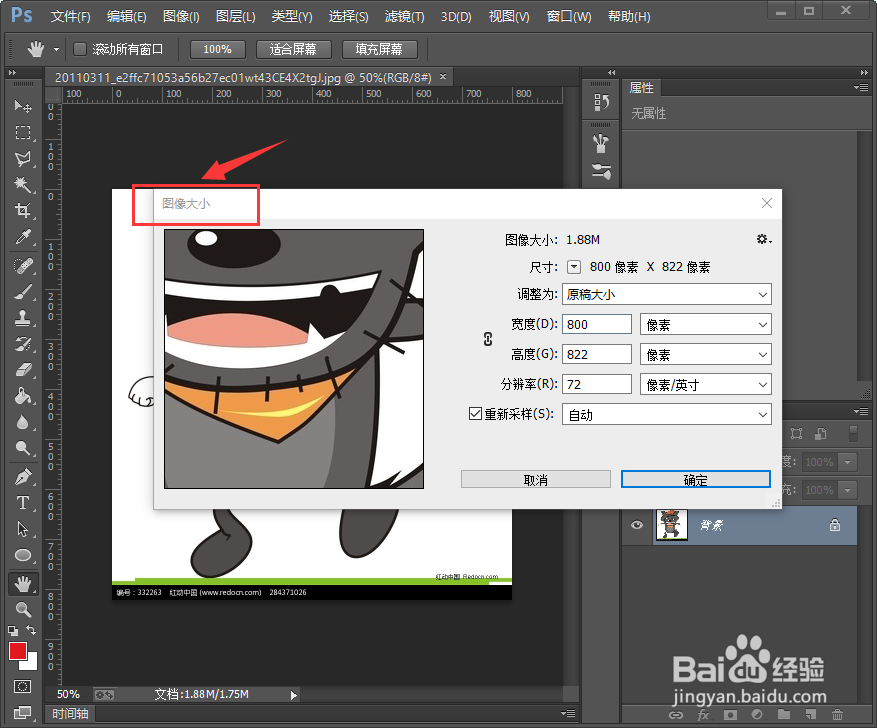The width and height of the screenshot is (877, 728).
Task: Click the 适合屏幕 button
Action: [293, 49]
